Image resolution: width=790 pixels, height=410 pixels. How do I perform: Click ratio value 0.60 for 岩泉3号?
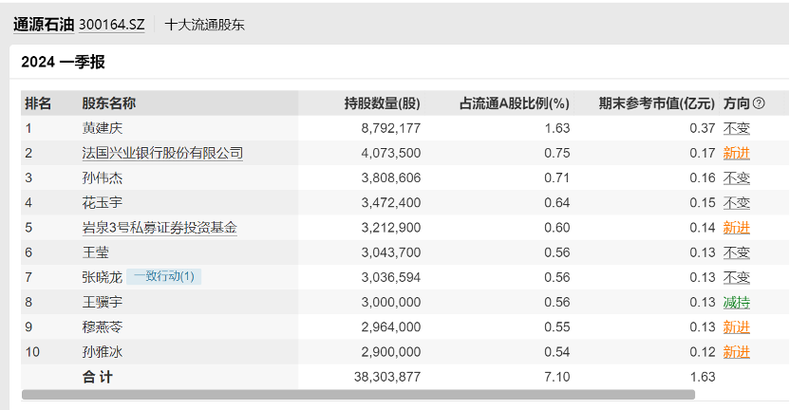[557, 228]
